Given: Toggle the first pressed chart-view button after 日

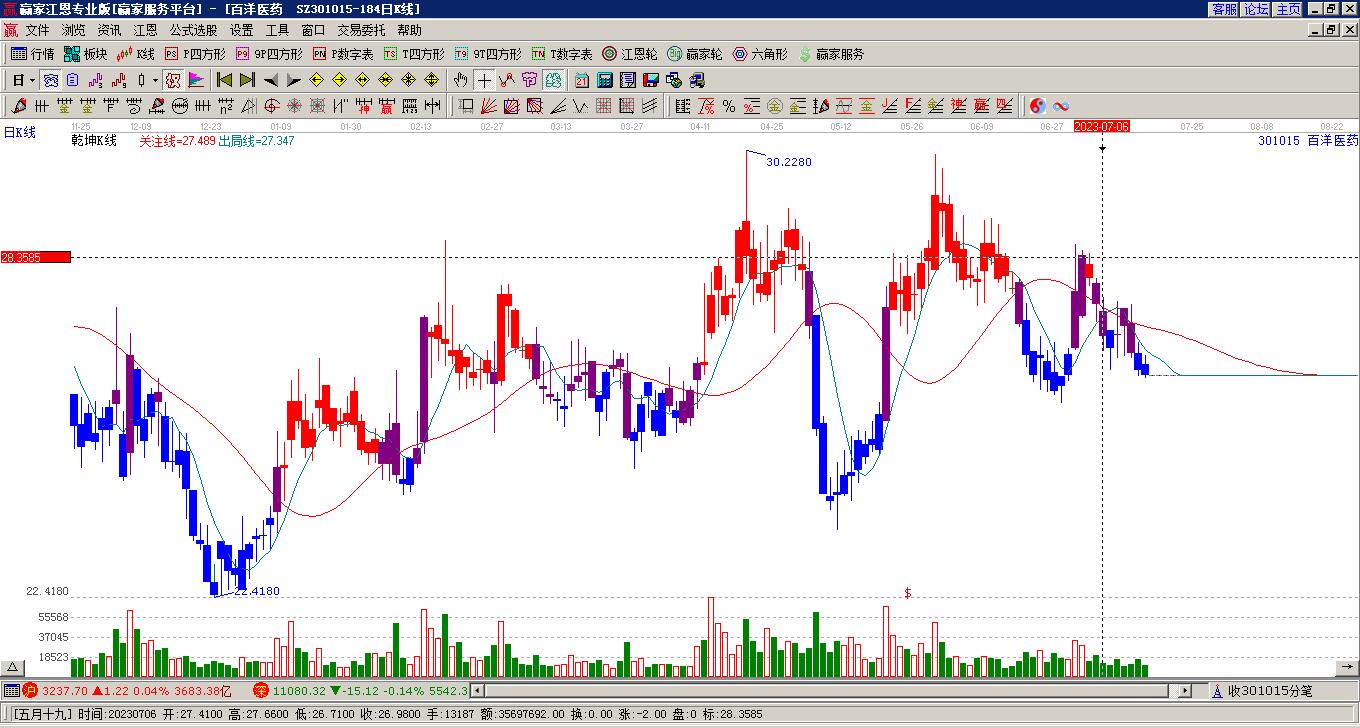Looking at the screenshot, I should pos(51,80).
